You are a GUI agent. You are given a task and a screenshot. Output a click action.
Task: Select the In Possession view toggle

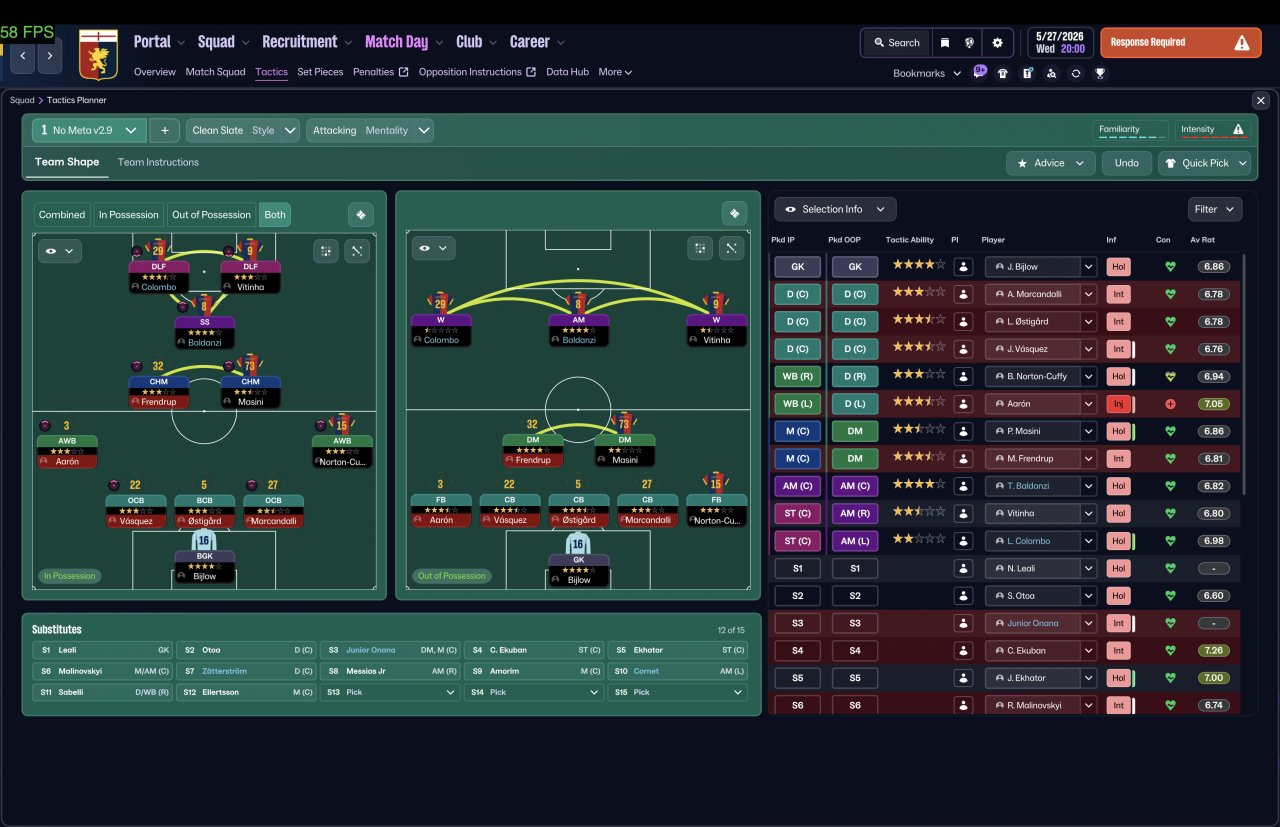point(128,214)
